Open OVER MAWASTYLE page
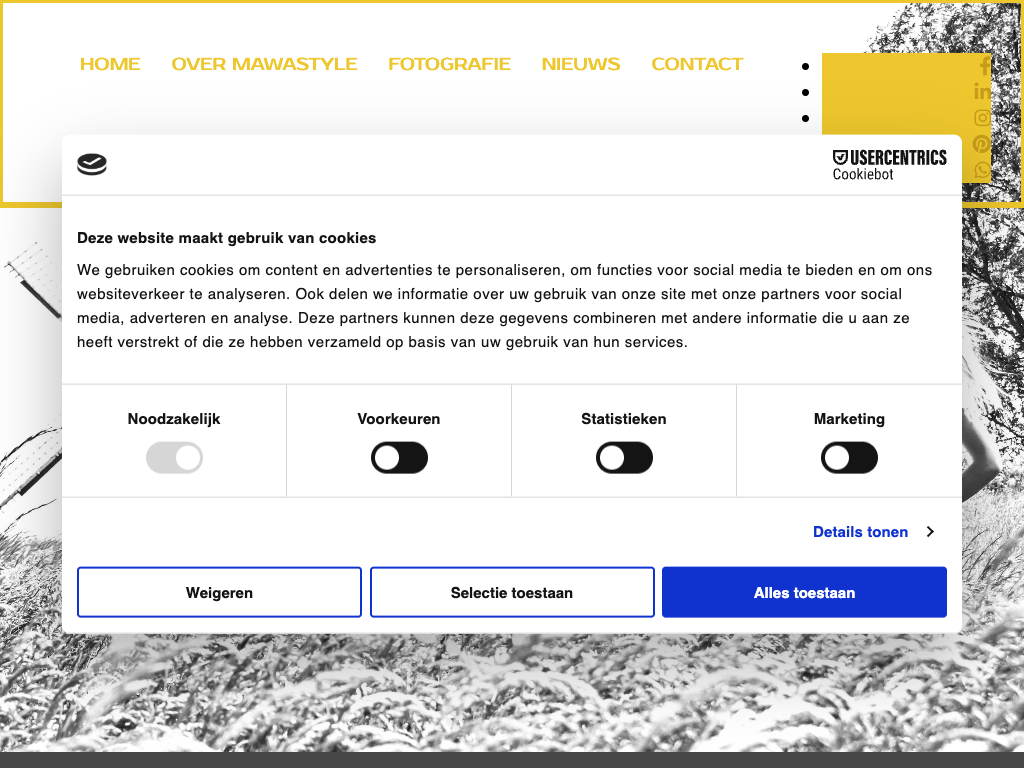1024x768 pixels. tap(264, 64)
